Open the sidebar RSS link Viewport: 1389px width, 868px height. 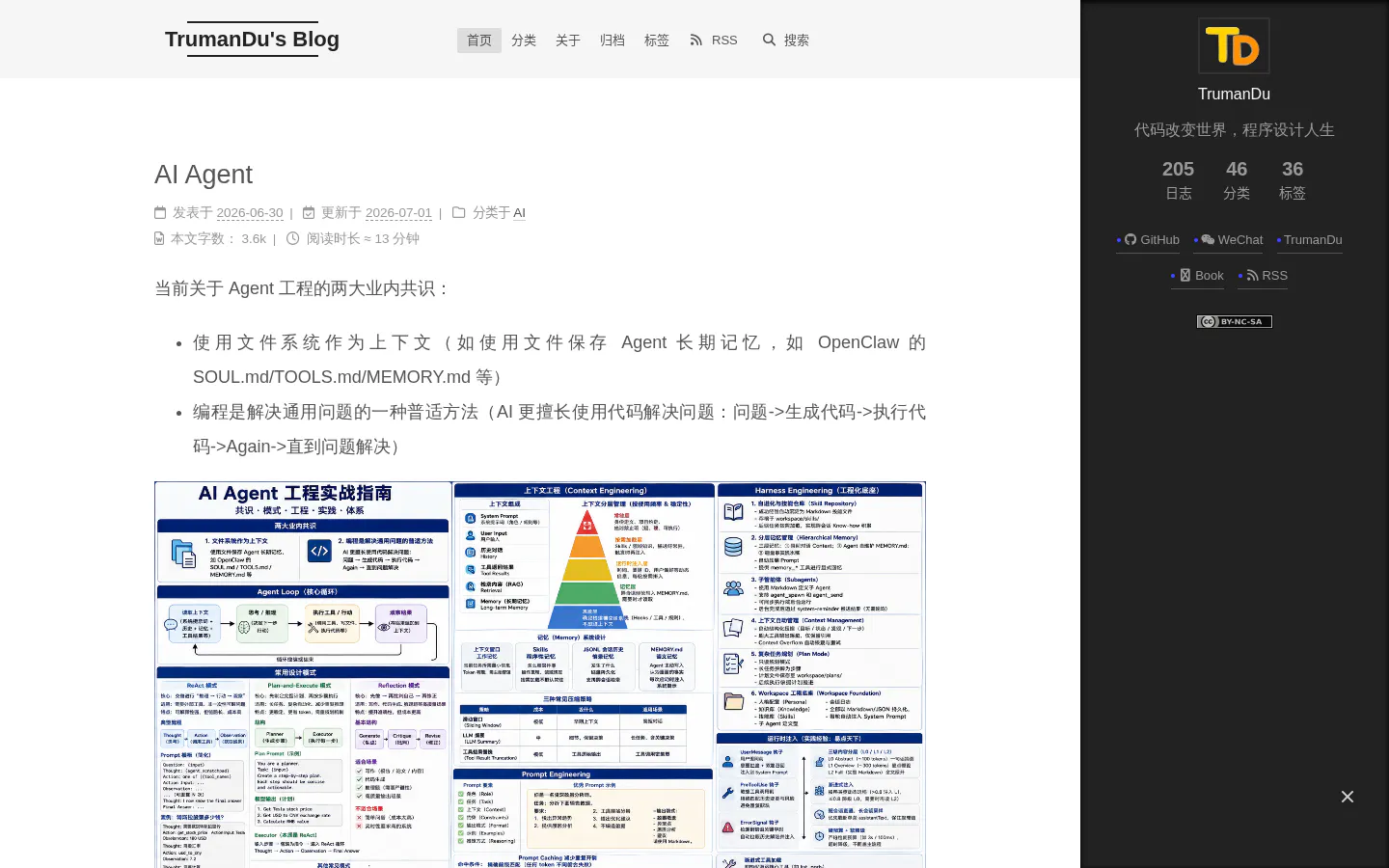[1263, 276]
